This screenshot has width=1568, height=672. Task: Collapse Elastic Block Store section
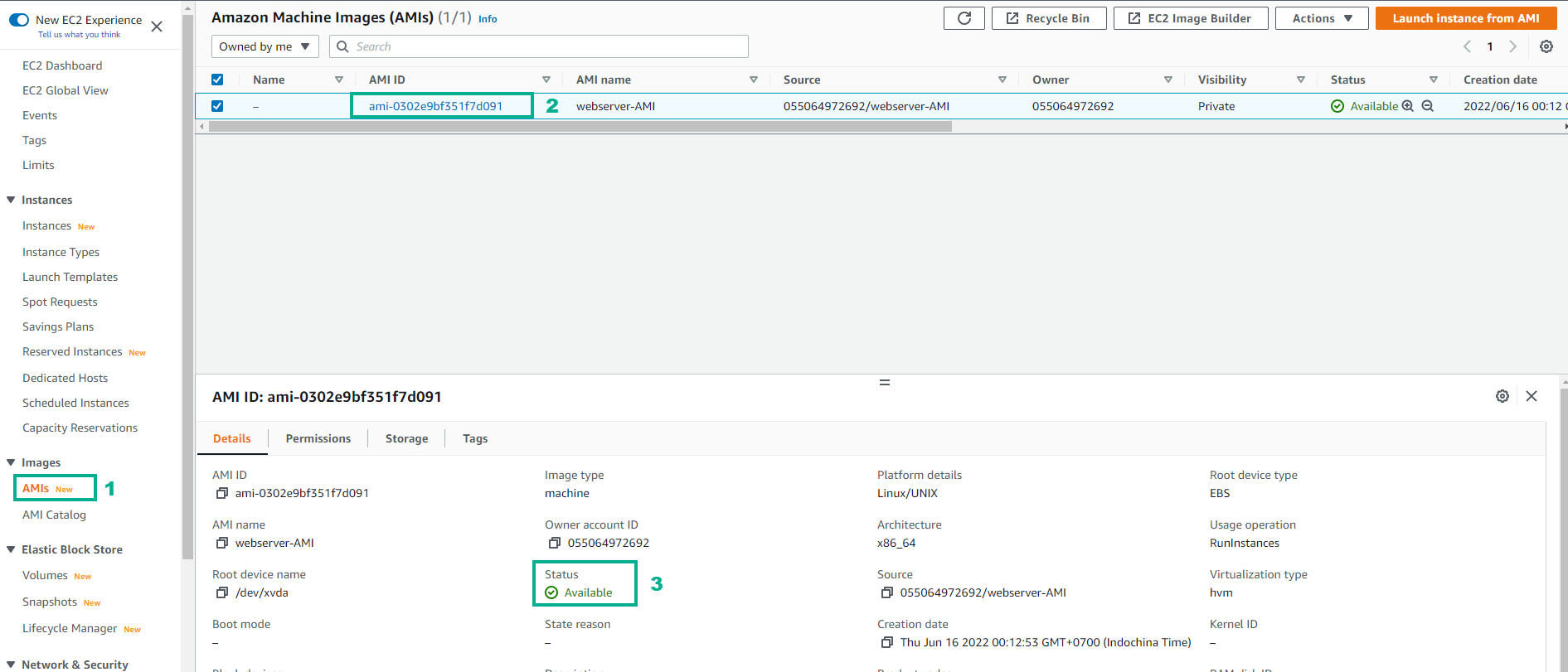click(x=11, y=549)
